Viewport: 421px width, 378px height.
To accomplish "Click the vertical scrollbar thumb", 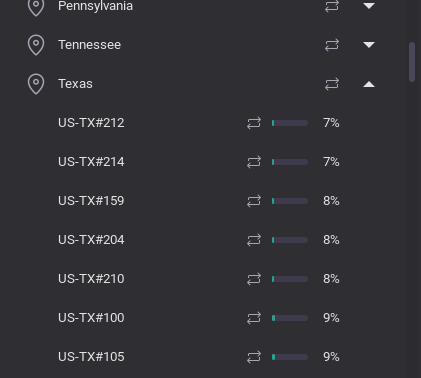I will pyautogui.click(x=412, y=62).
